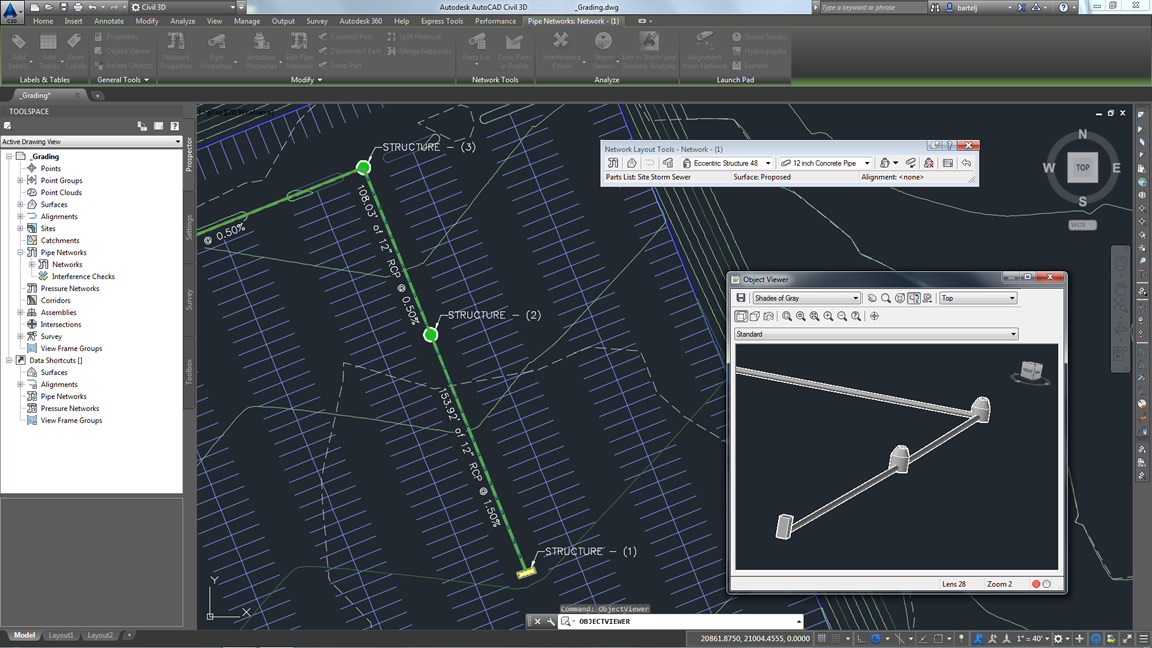Click Customization hamburger icon in status bar
The height and width of the screenshot is (648, 1152).
pyautogui.click(x=1144, y=638)
